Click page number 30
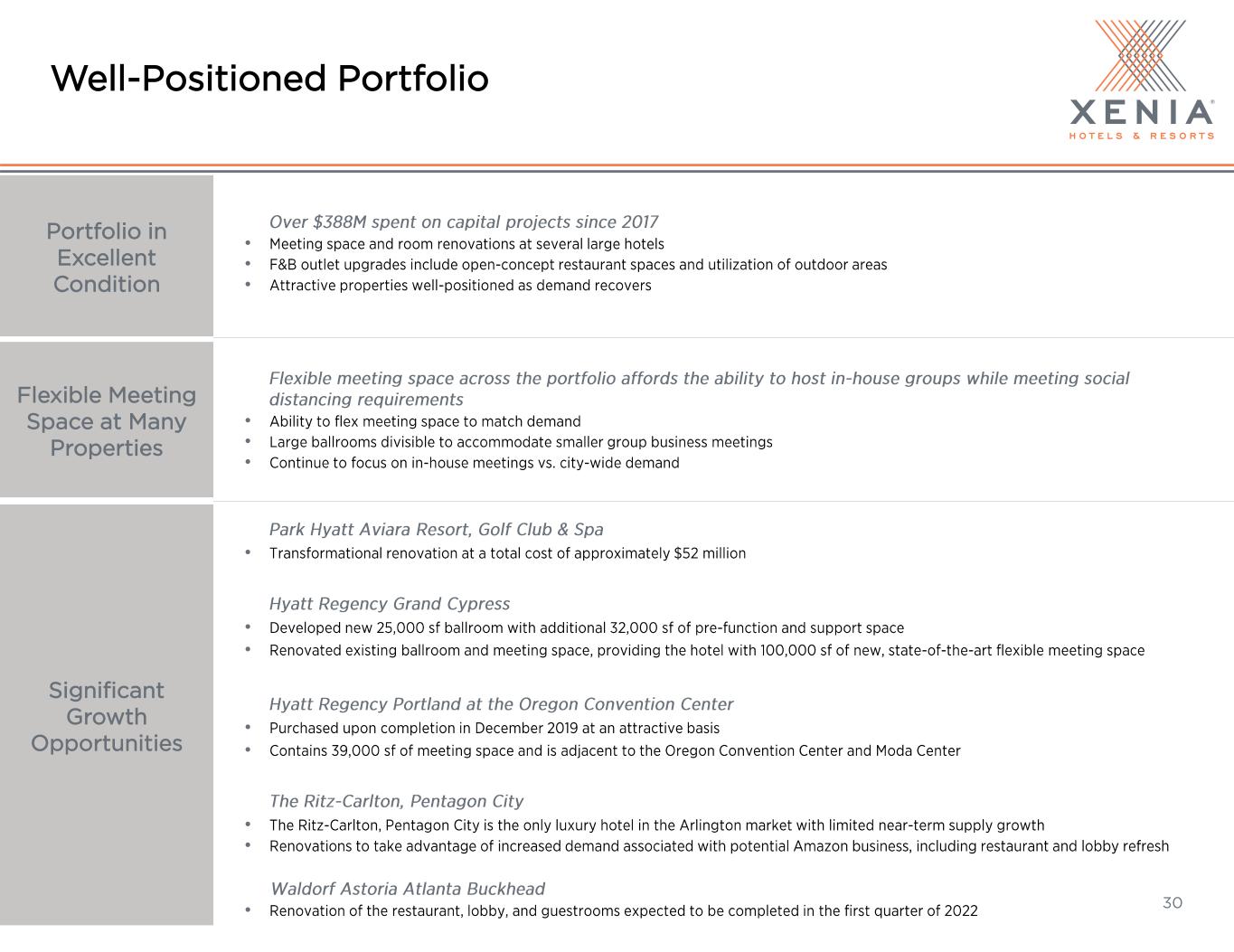 [1173, 902]
